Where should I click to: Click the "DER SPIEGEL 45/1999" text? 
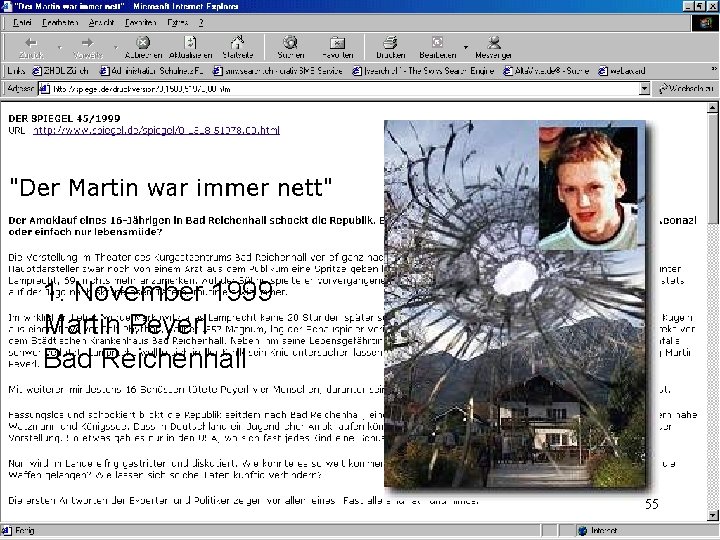pos(64,118)
